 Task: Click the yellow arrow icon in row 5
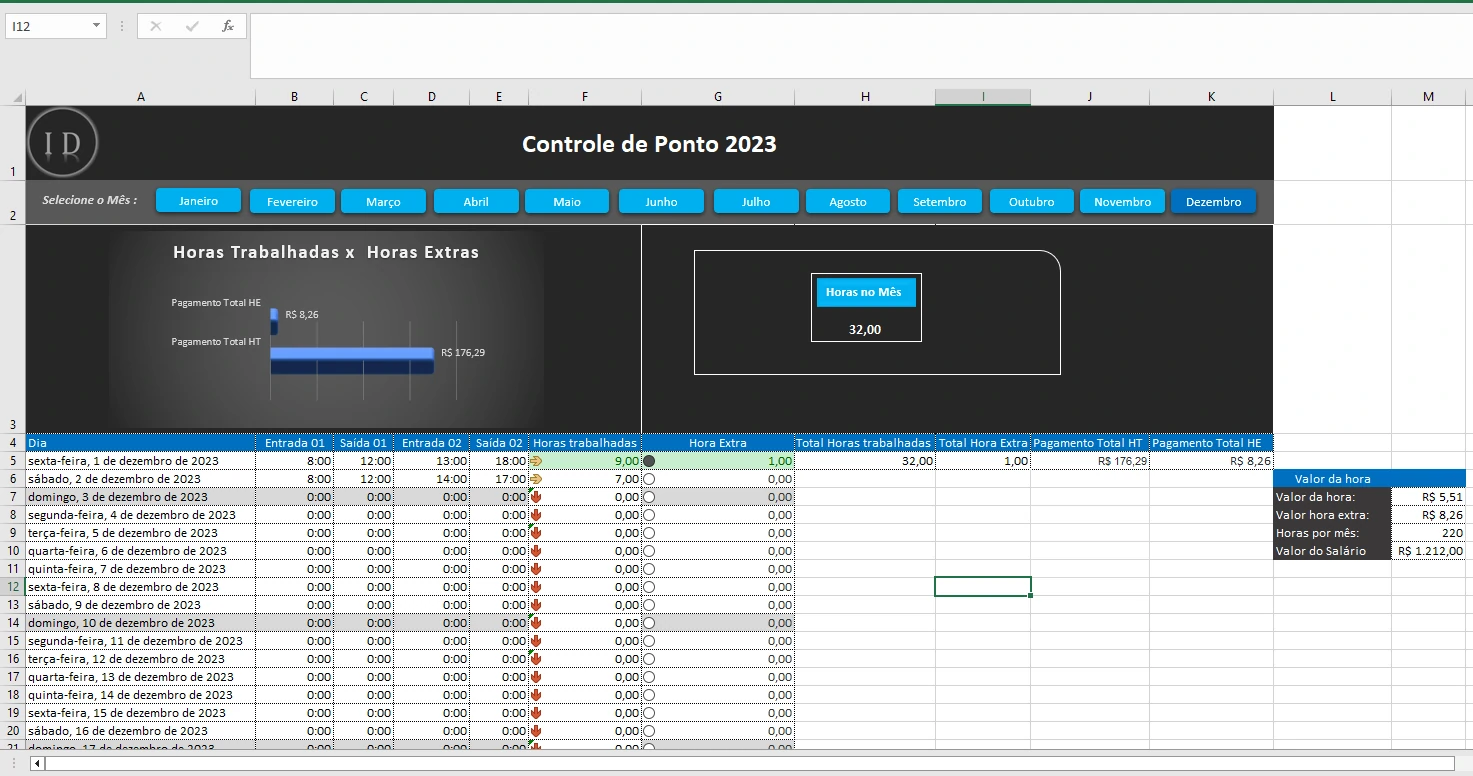[x=536, y=461]
